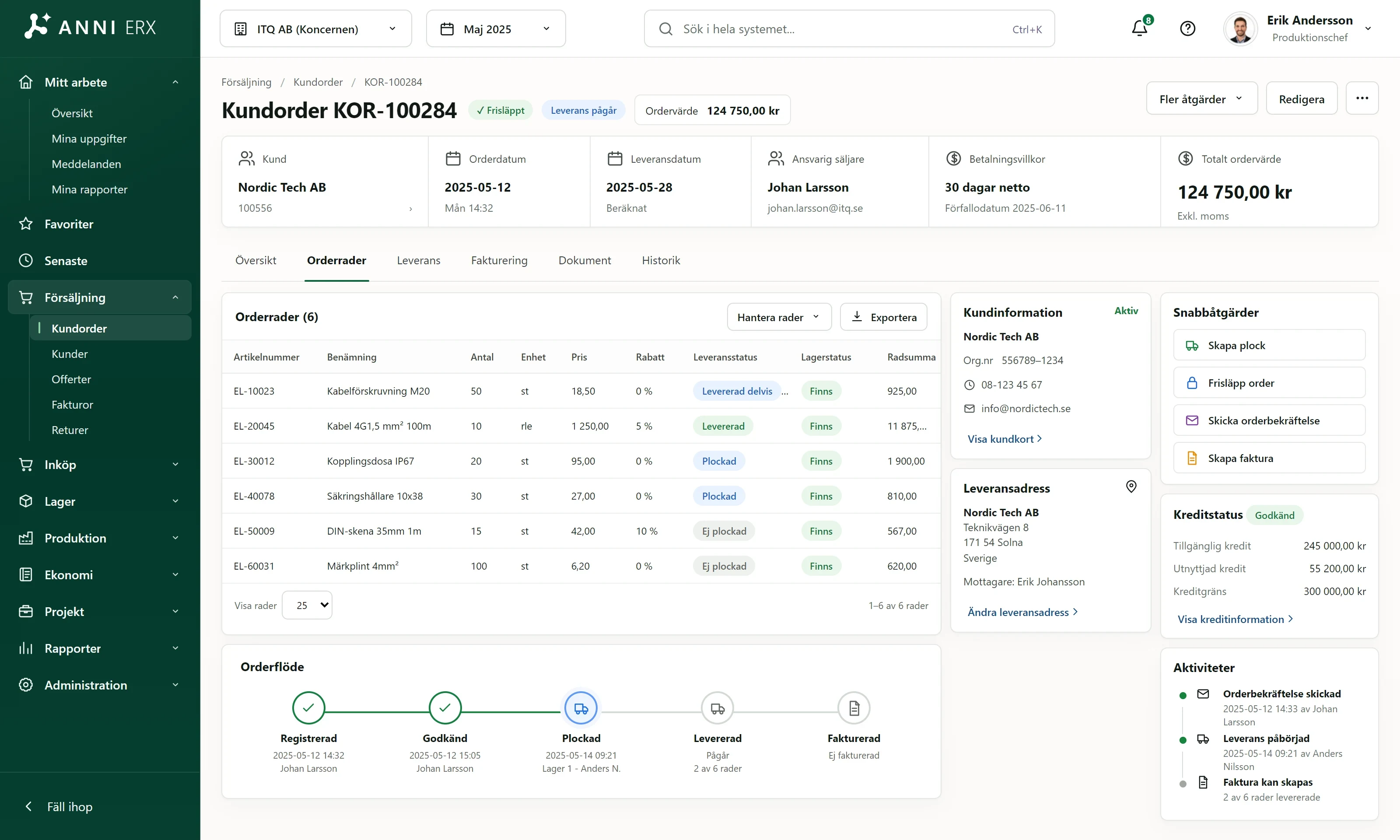Open the Visa kundkort link

coord(1004,439)
